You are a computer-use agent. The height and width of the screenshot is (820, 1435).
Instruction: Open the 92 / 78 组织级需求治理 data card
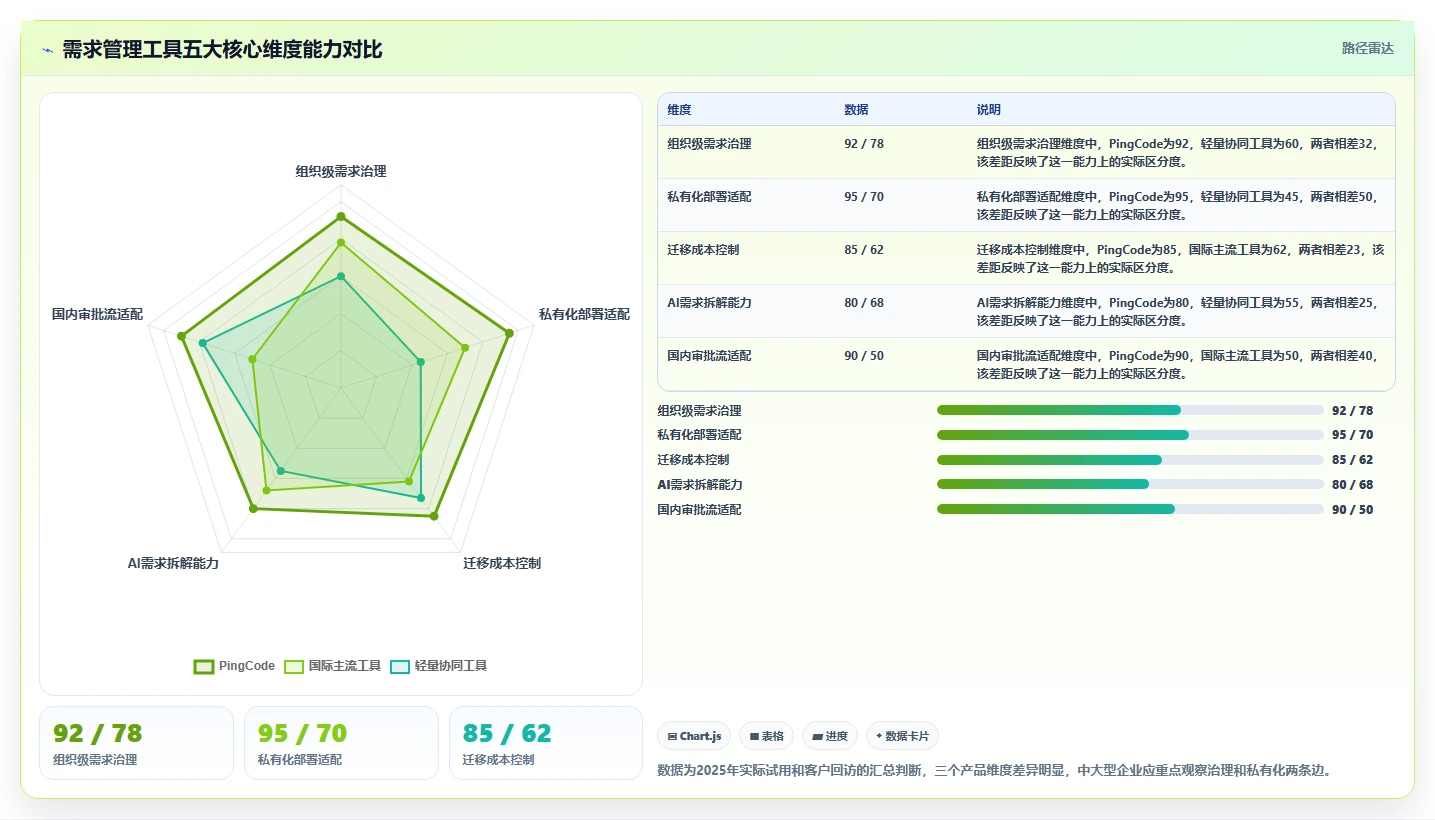(x=136, y=743)
